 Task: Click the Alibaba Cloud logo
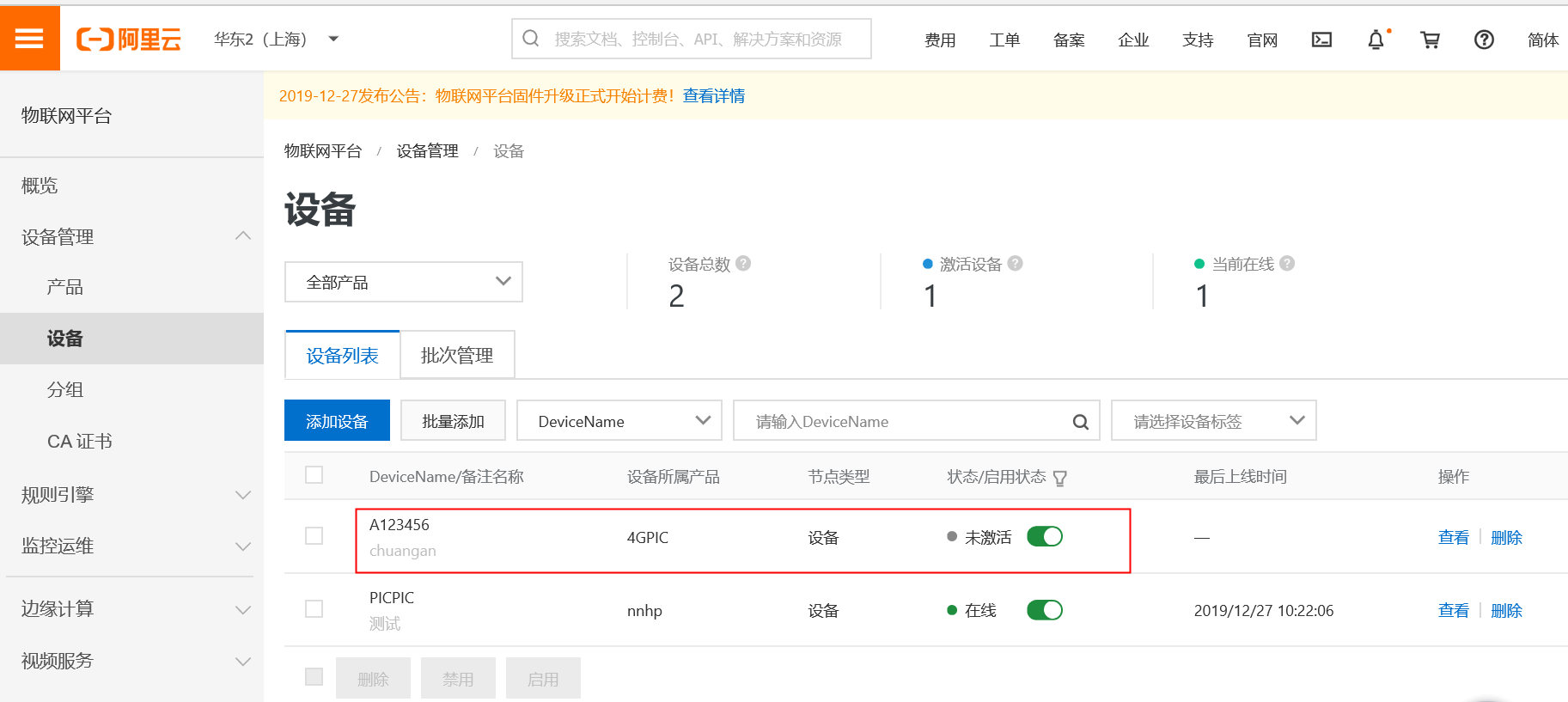pos(129,40)
